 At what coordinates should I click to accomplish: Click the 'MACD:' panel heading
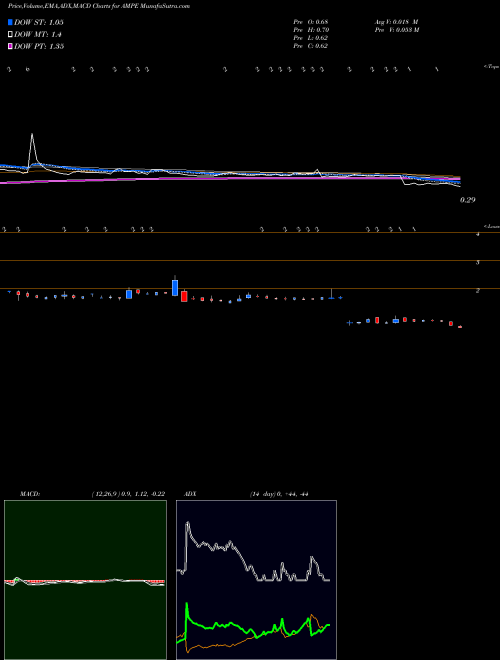click(30, 494)
